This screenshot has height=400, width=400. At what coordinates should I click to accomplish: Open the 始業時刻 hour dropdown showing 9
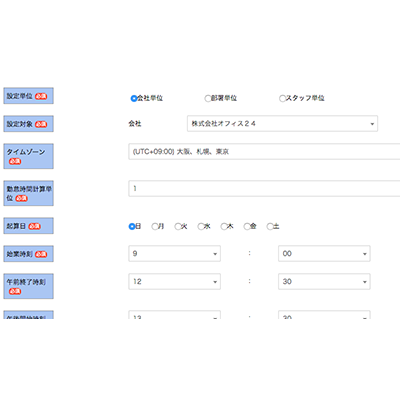pyautogui.click(x=174, y=254)
